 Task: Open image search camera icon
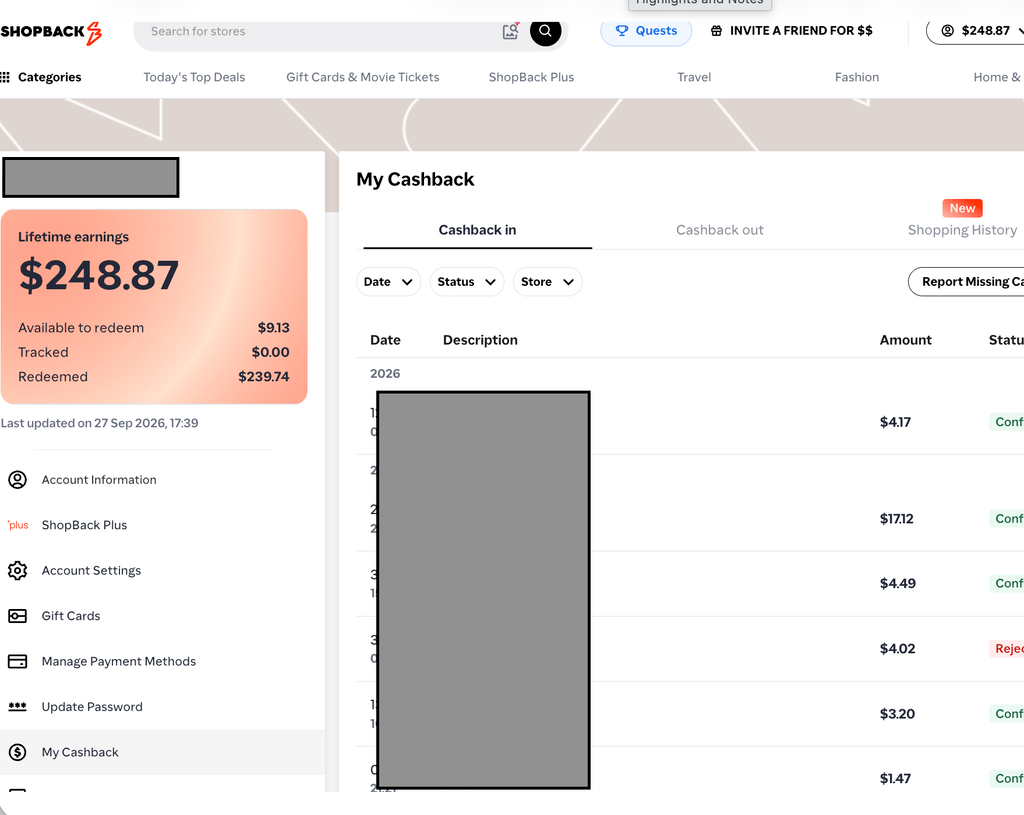coord(511,31)
